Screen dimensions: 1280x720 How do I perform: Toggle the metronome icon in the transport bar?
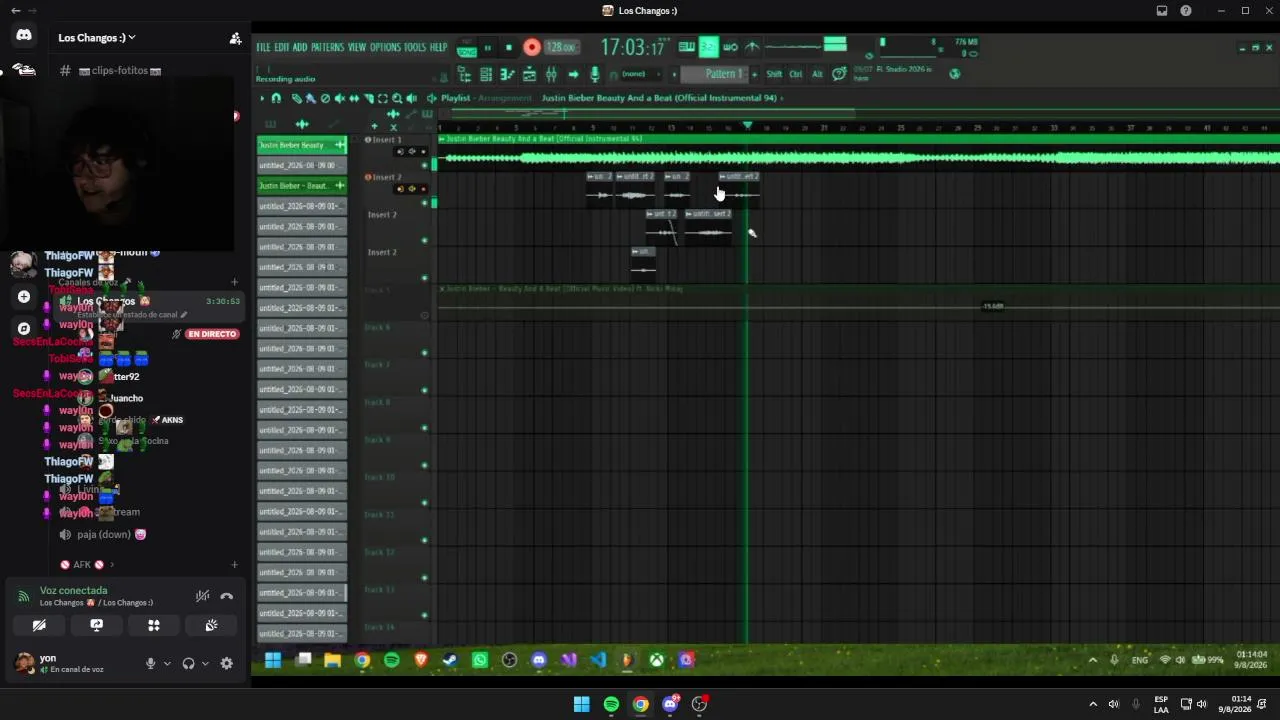tap(752, 47)
